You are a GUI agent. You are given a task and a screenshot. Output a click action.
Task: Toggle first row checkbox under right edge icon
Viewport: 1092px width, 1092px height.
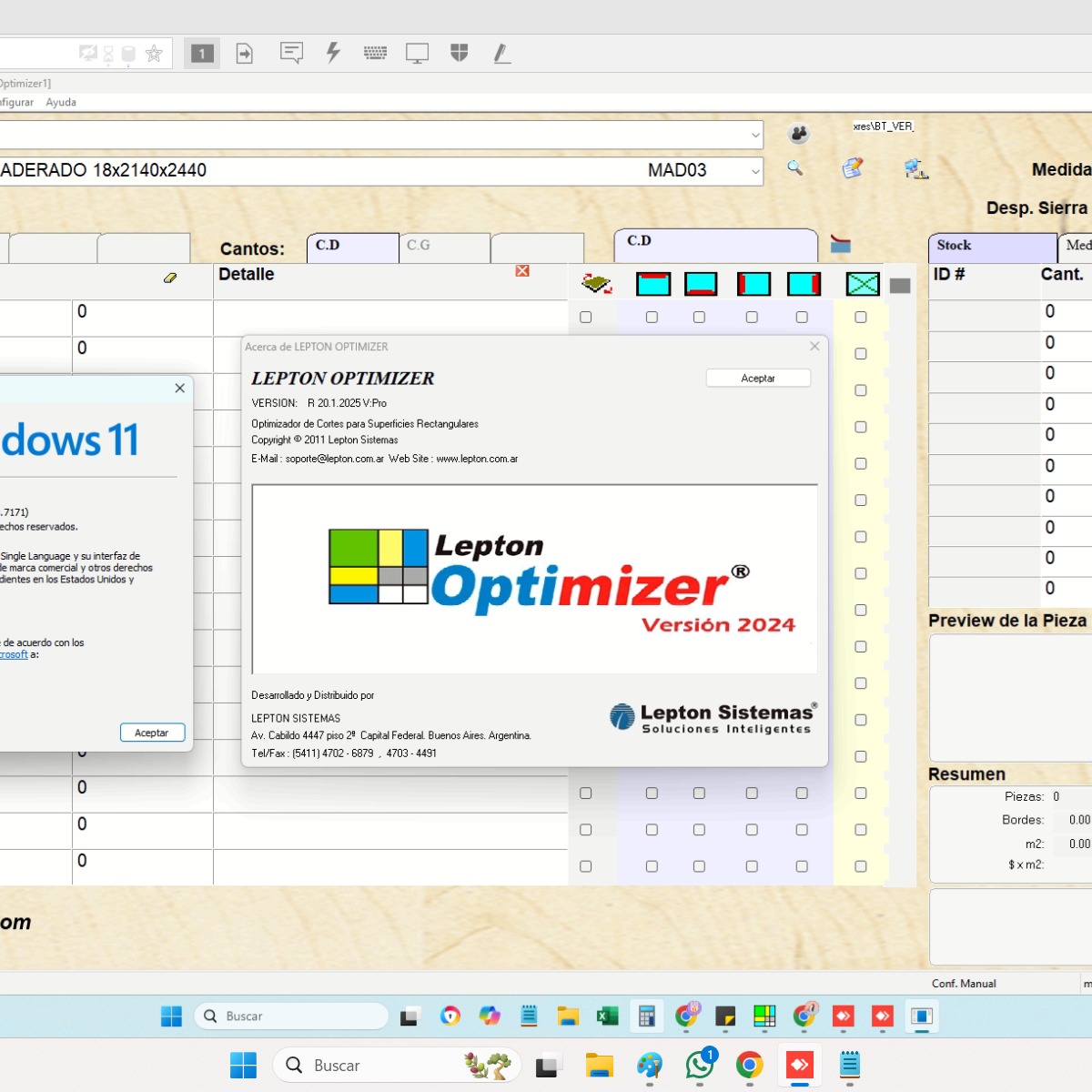point(802,317)
